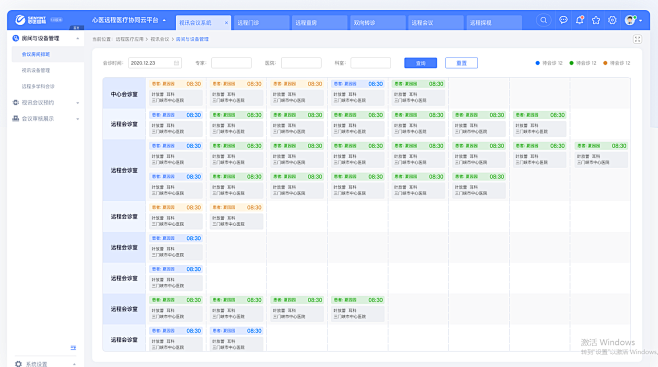The height and width of the screenshot is (367, 658).
Task: Collapse the sidebar with the bottom toggle icon
Action: pyautogui.click(x=73, y=348)
